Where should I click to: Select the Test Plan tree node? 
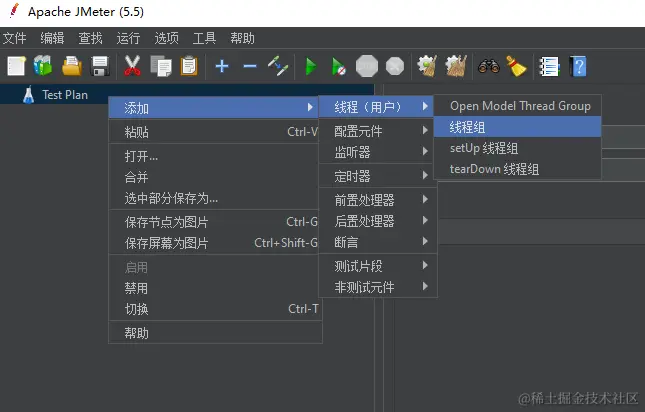click(65, 95)
